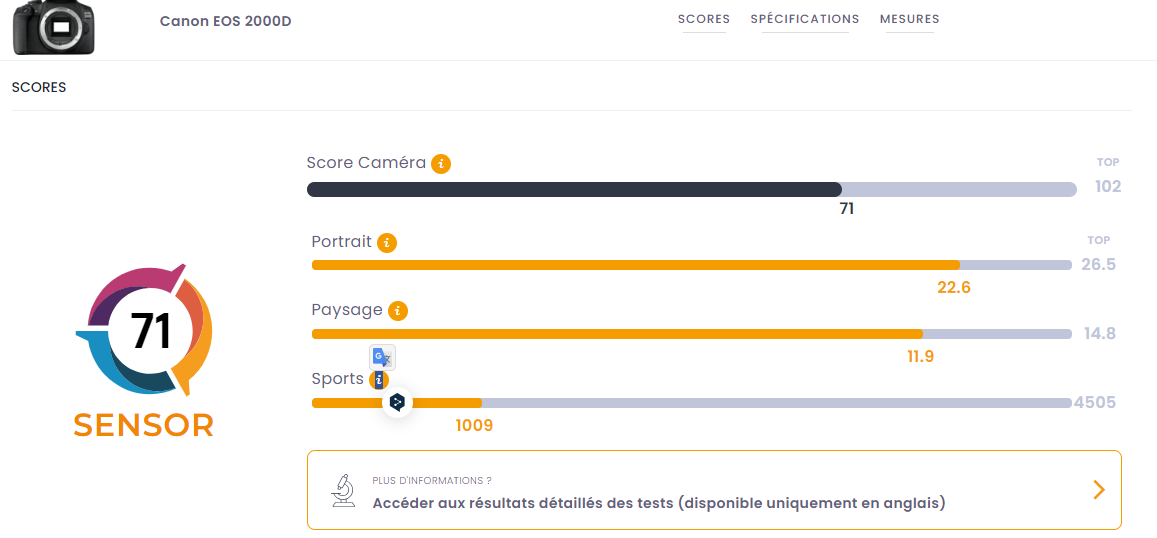Click the SCORES section heading
1157x538 pixels.
point(39,87)
